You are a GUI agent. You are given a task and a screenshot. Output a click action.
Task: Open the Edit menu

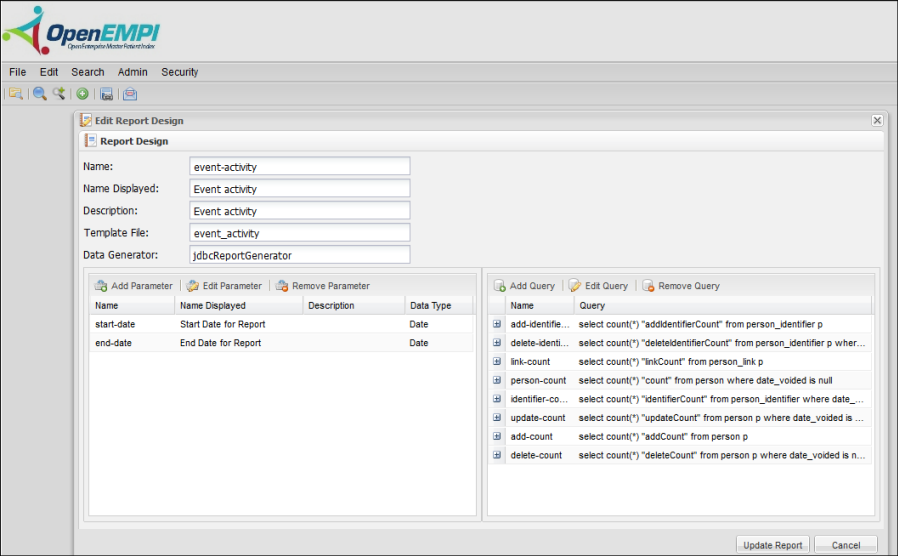49,72
